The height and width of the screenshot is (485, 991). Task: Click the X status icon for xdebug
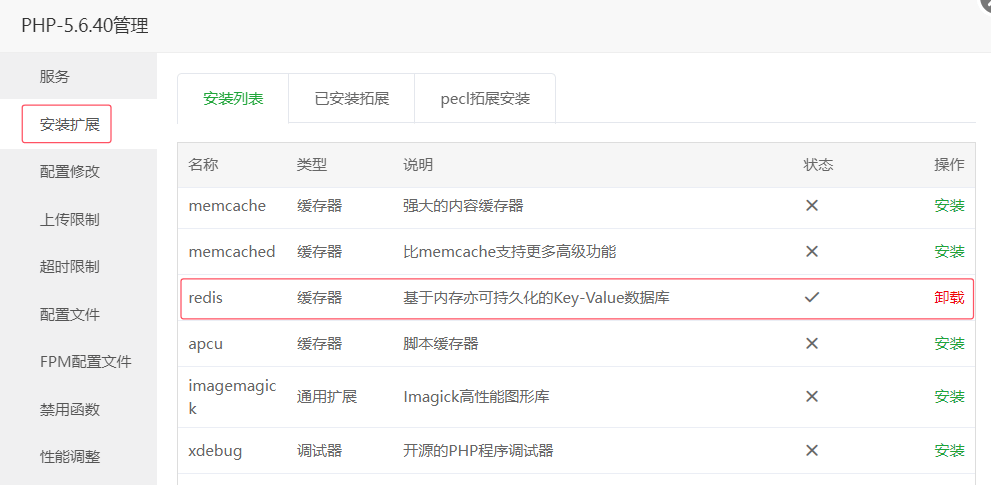[x=812, y=450]
